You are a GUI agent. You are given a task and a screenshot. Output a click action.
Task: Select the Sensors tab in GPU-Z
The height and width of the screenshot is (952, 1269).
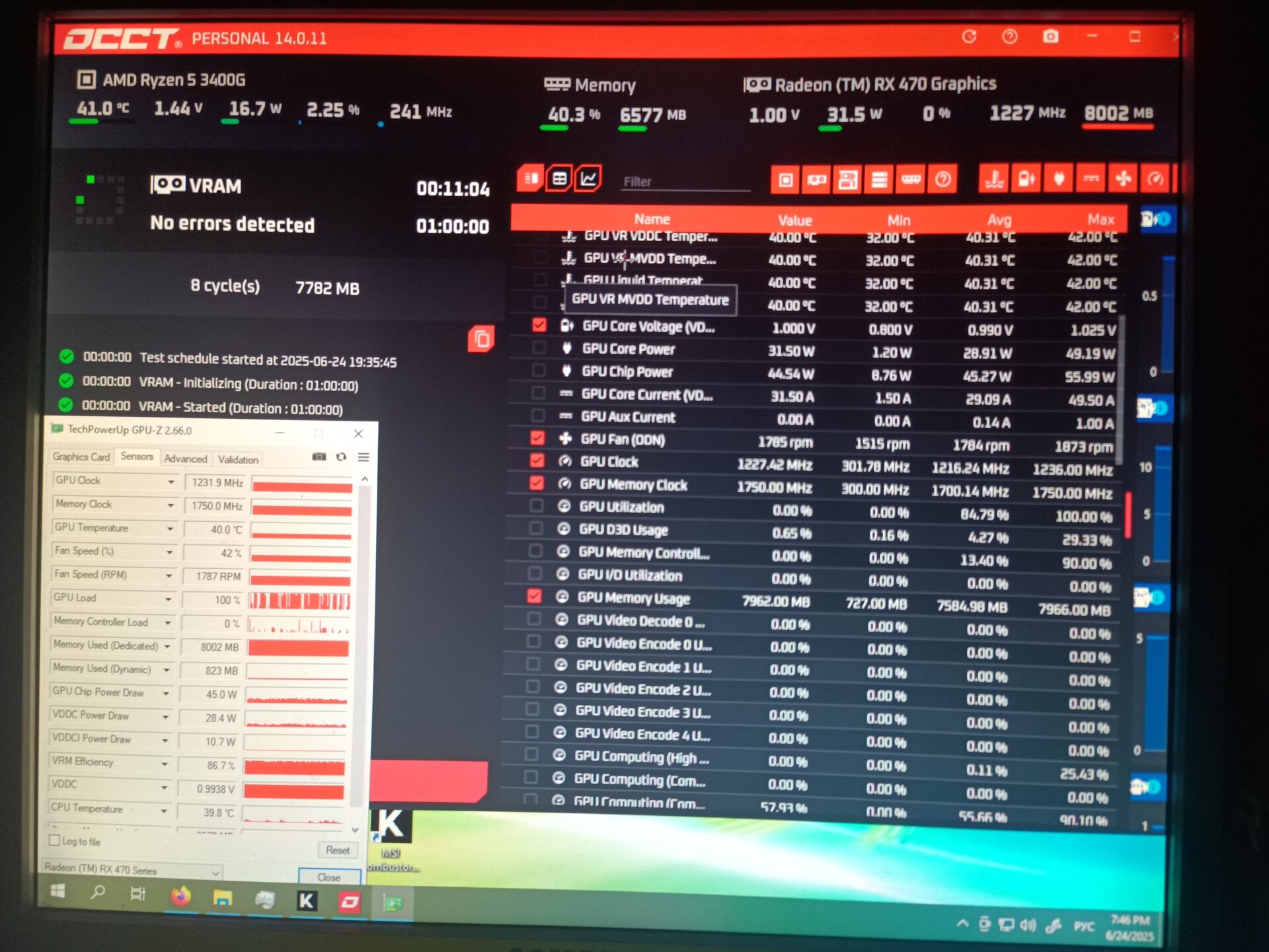pos(137,457)
